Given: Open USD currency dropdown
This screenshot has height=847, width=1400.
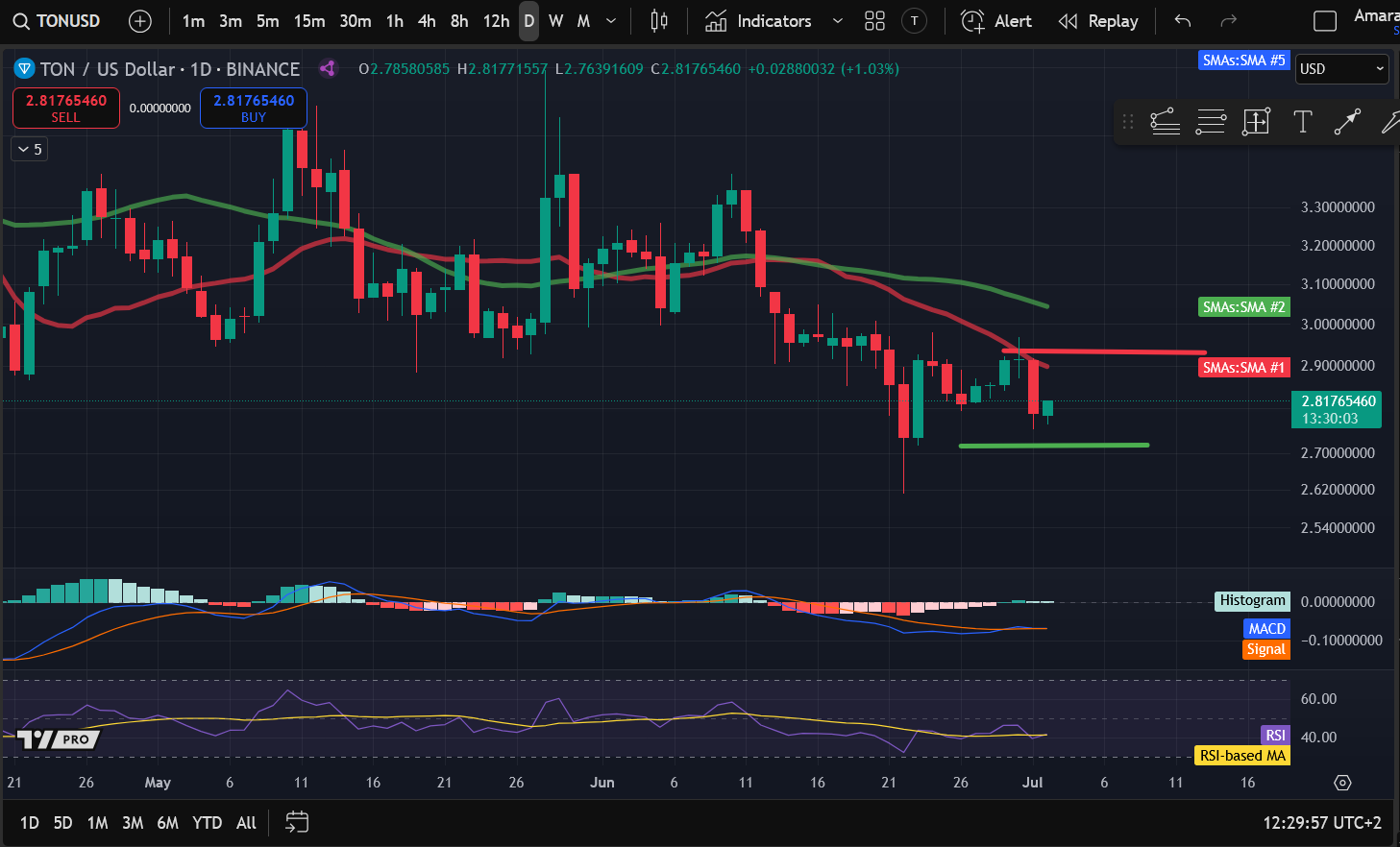Looking at the screenshot, I should 1341,69.
